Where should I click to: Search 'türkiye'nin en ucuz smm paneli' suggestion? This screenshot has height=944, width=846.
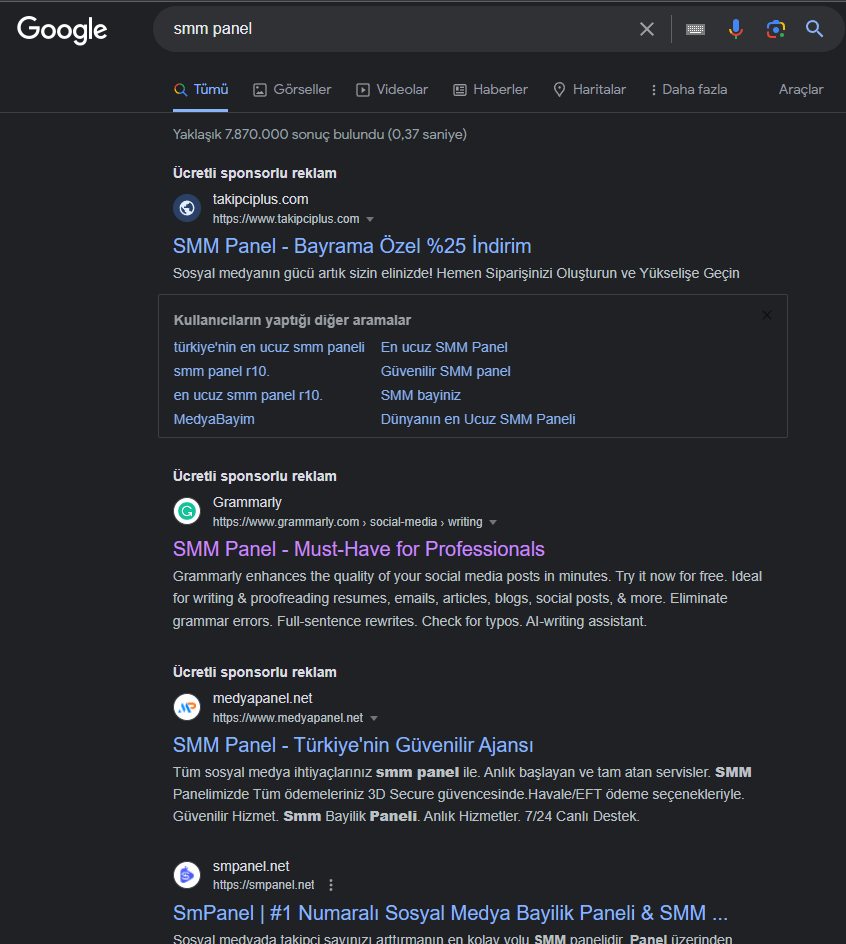(x=269, y=347)
